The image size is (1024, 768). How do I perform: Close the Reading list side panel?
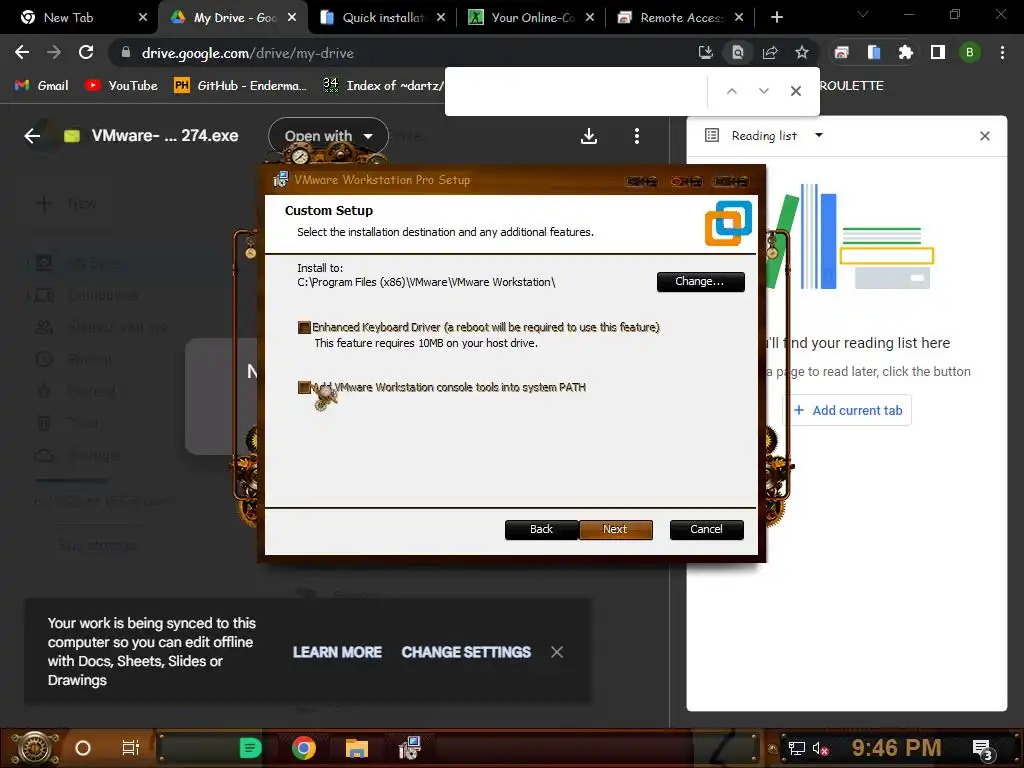984,136
